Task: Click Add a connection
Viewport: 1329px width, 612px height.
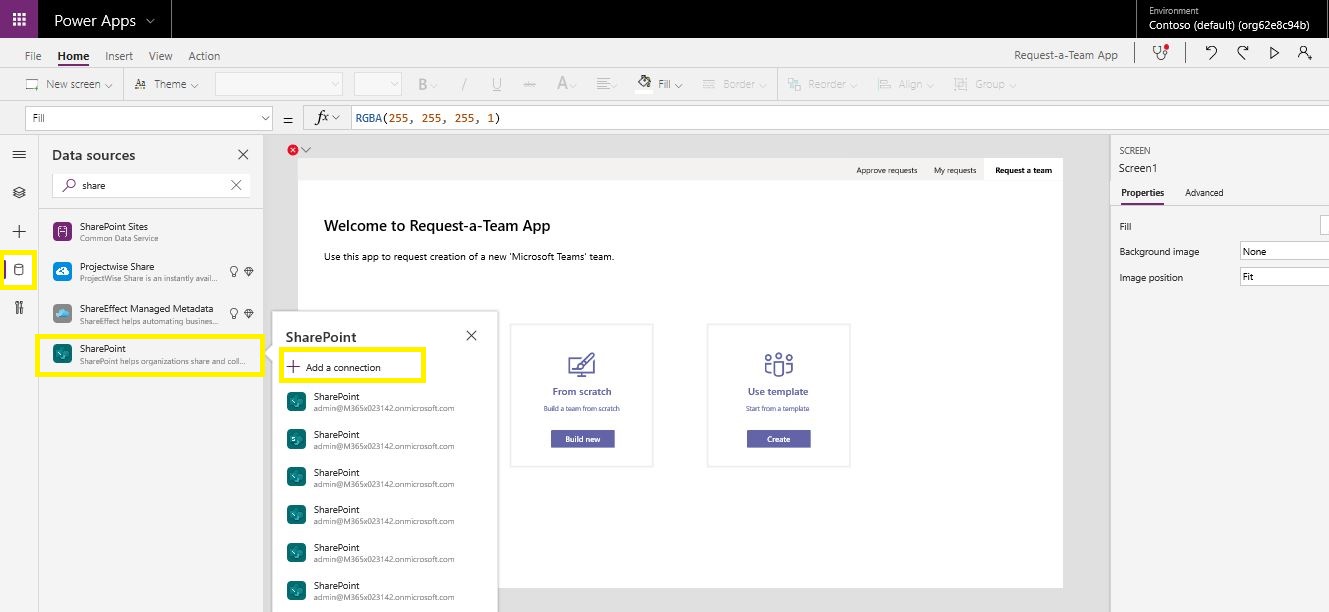Action: point(353,367)
